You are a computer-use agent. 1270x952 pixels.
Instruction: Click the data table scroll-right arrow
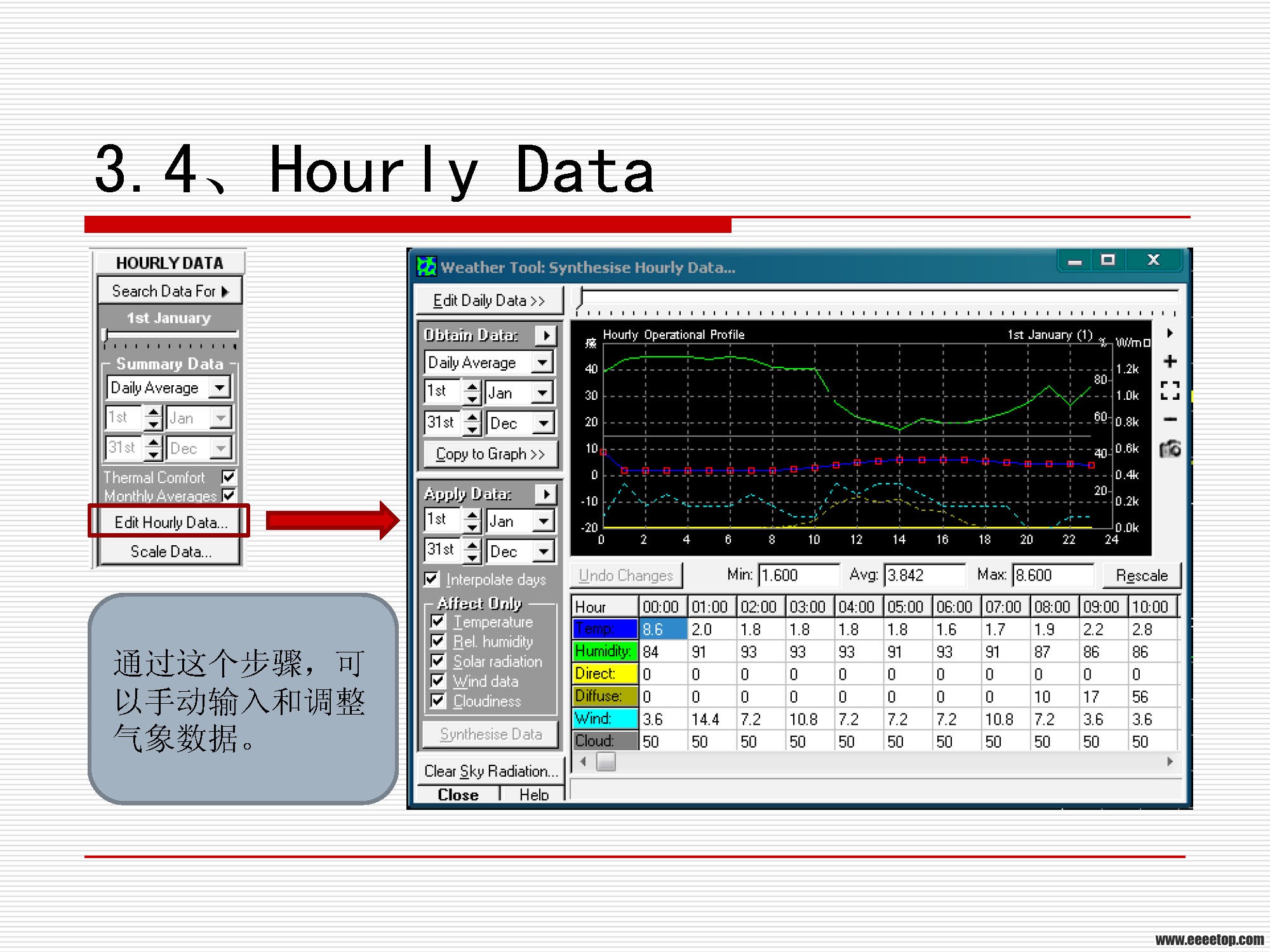[1170, 762]
